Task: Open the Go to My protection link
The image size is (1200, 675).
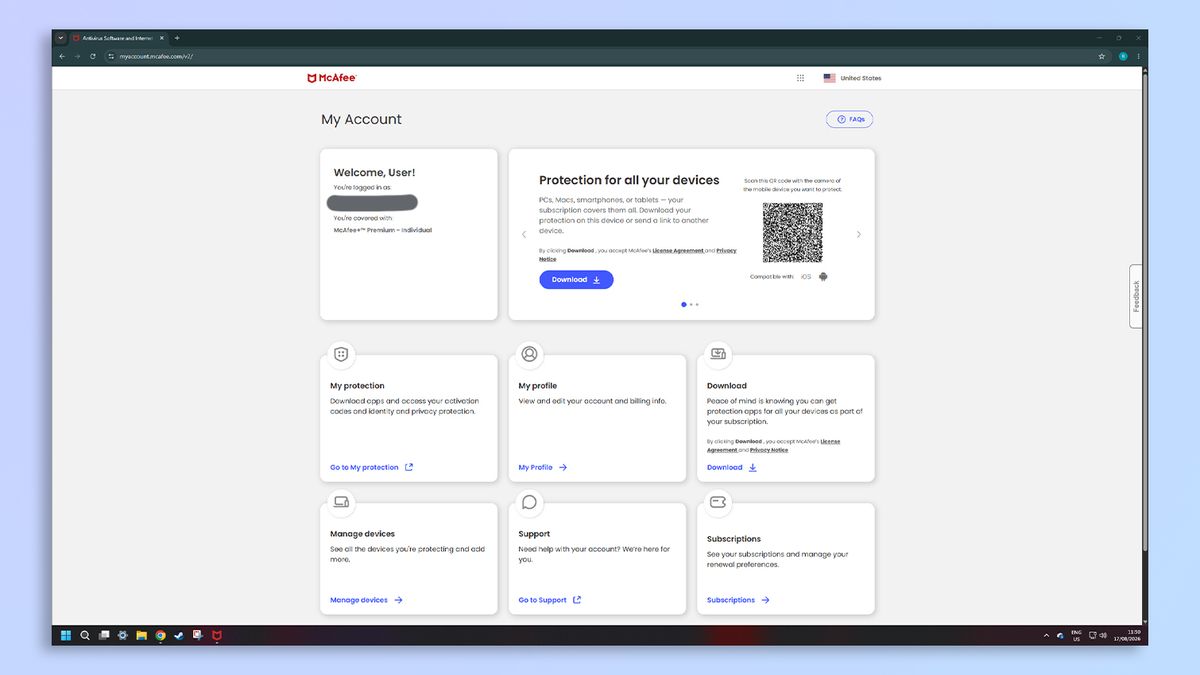Action: 372,467
